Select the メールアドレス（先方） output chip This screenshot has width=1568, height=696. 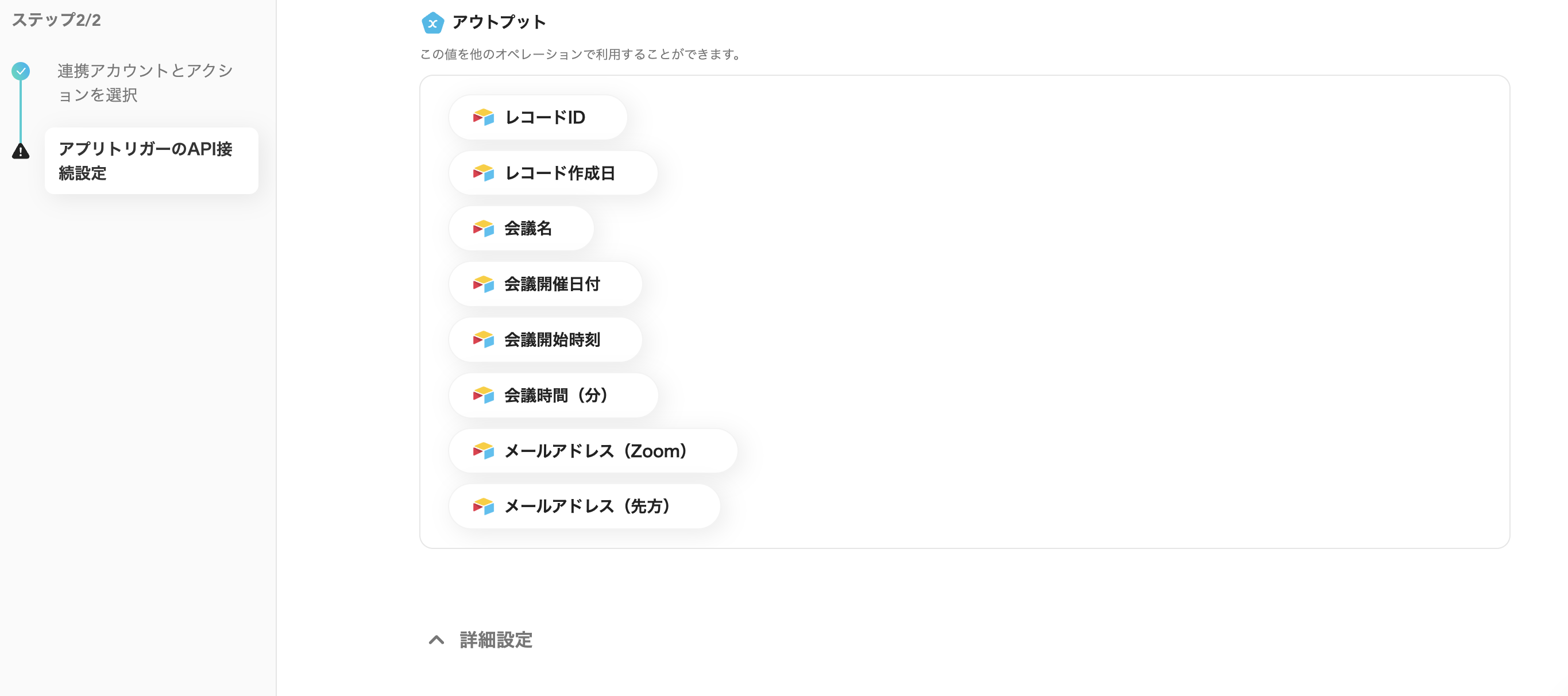click(x=584, y=506)
